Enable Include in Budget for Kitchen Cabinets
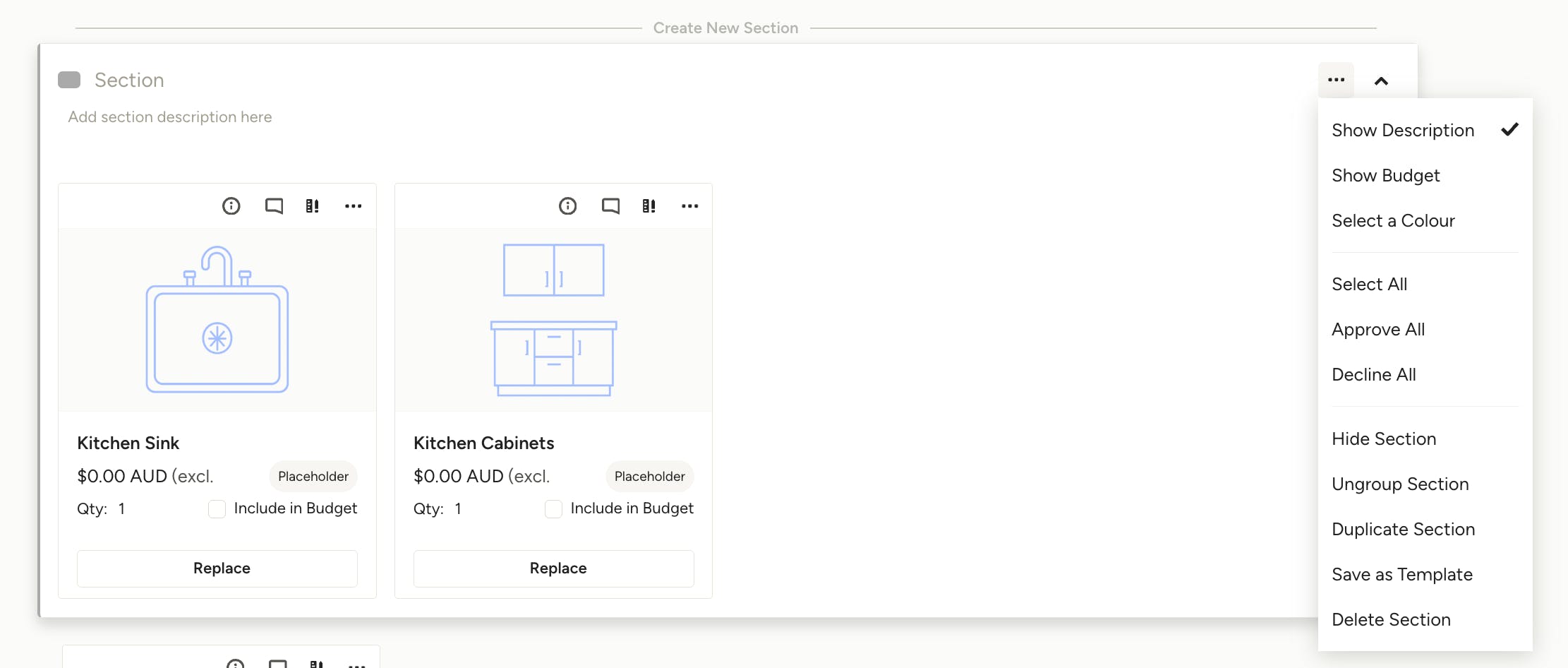This screenshot has height=668, width=1568. [x=553, y=509]
